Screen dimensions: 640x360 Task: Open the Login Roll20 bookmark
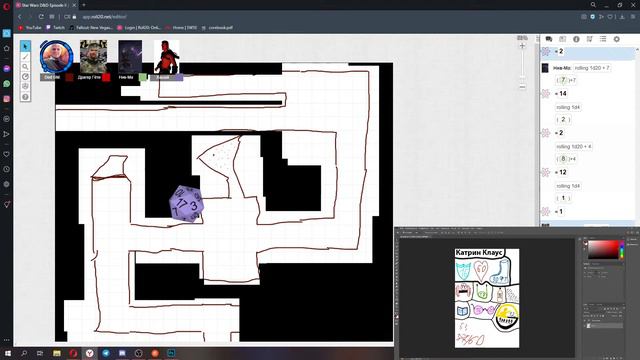[139, 28]
